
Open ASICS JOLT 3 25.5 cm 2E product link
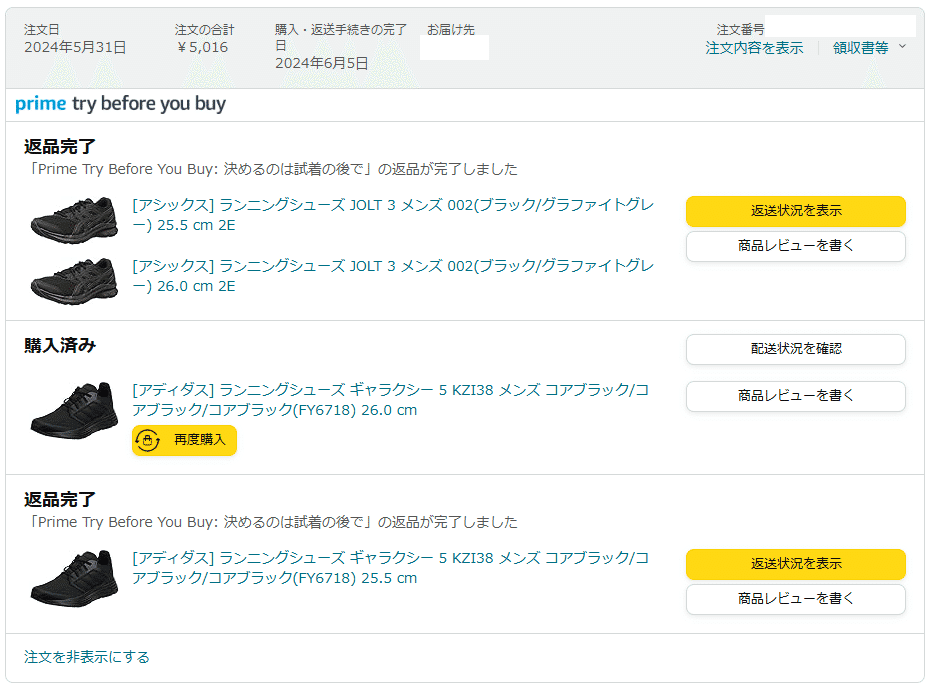(x=393, y=215)
